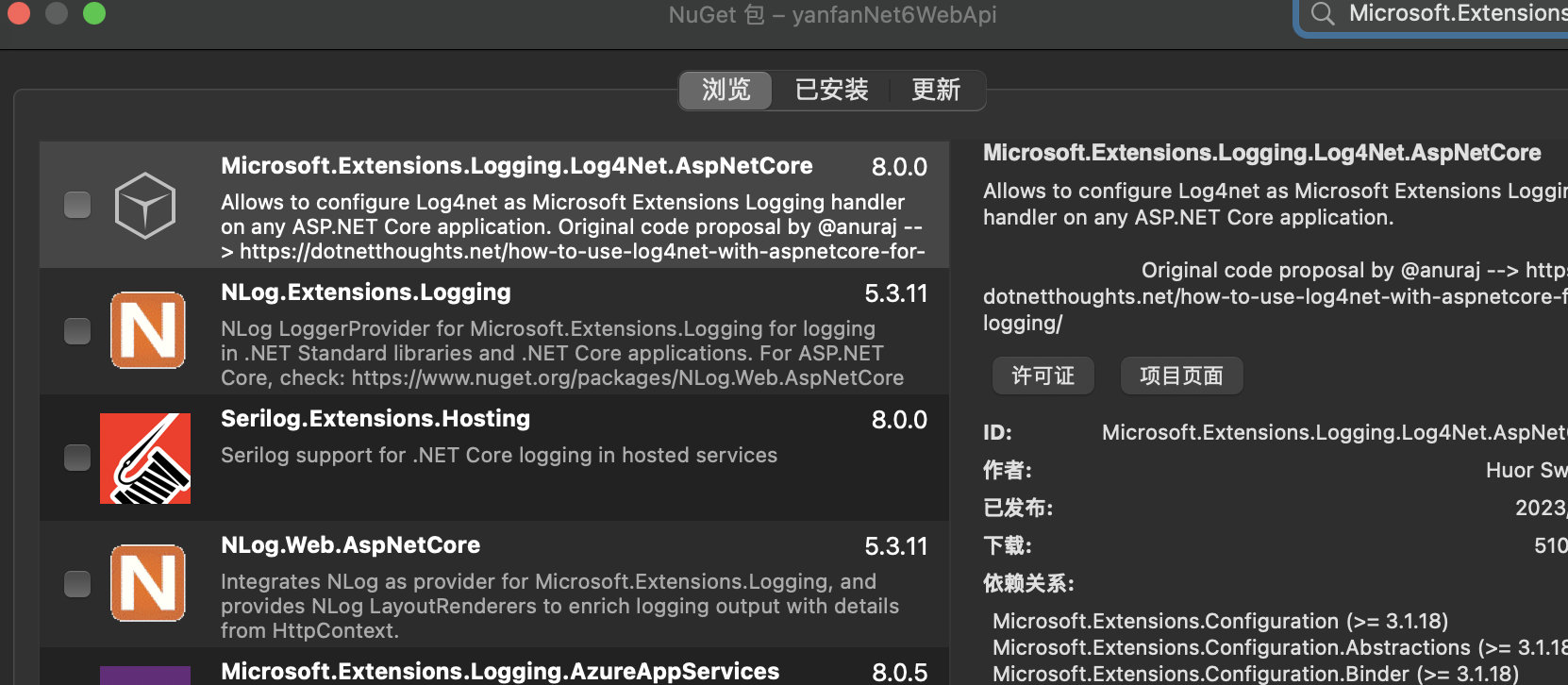Switch to the 更新 (Updates) tab
The height and width of the screenshot is (685, 1568).
coord(936,90)
